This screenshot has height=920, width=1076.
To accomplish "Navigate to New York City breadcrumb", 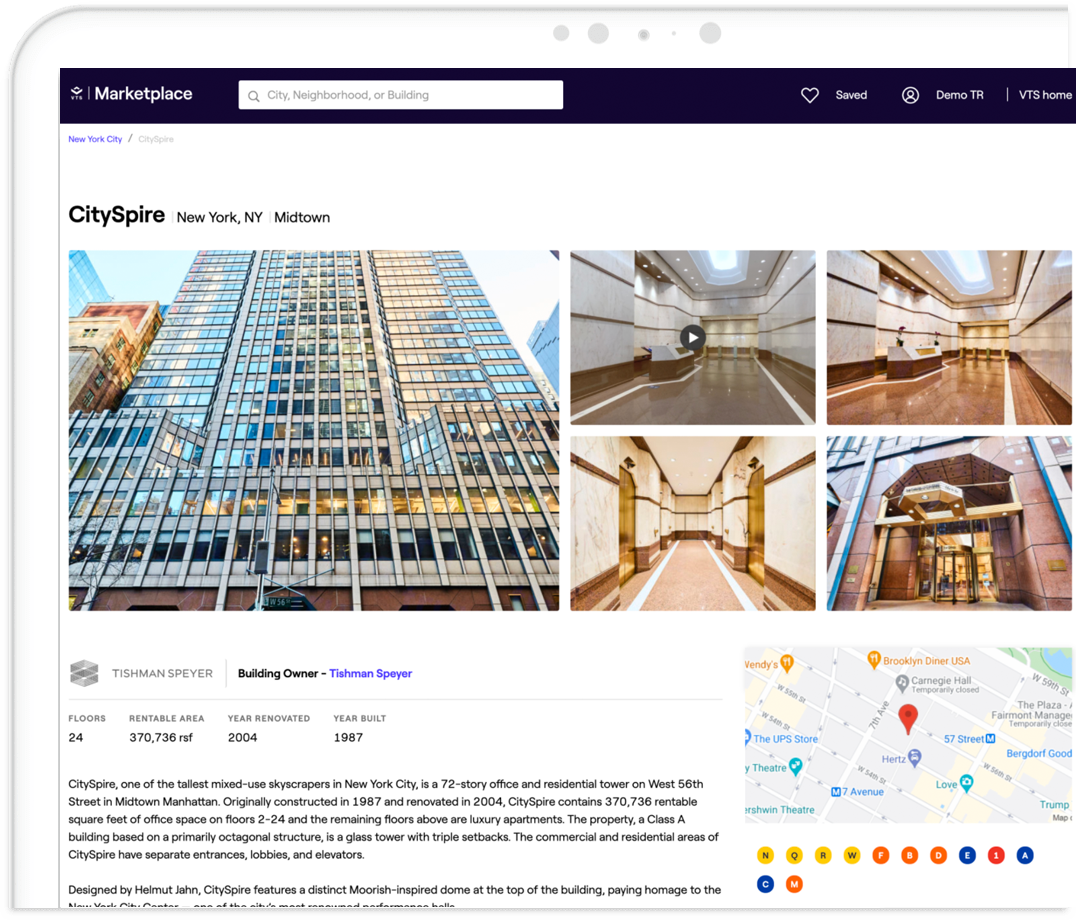I will [95, 139].
